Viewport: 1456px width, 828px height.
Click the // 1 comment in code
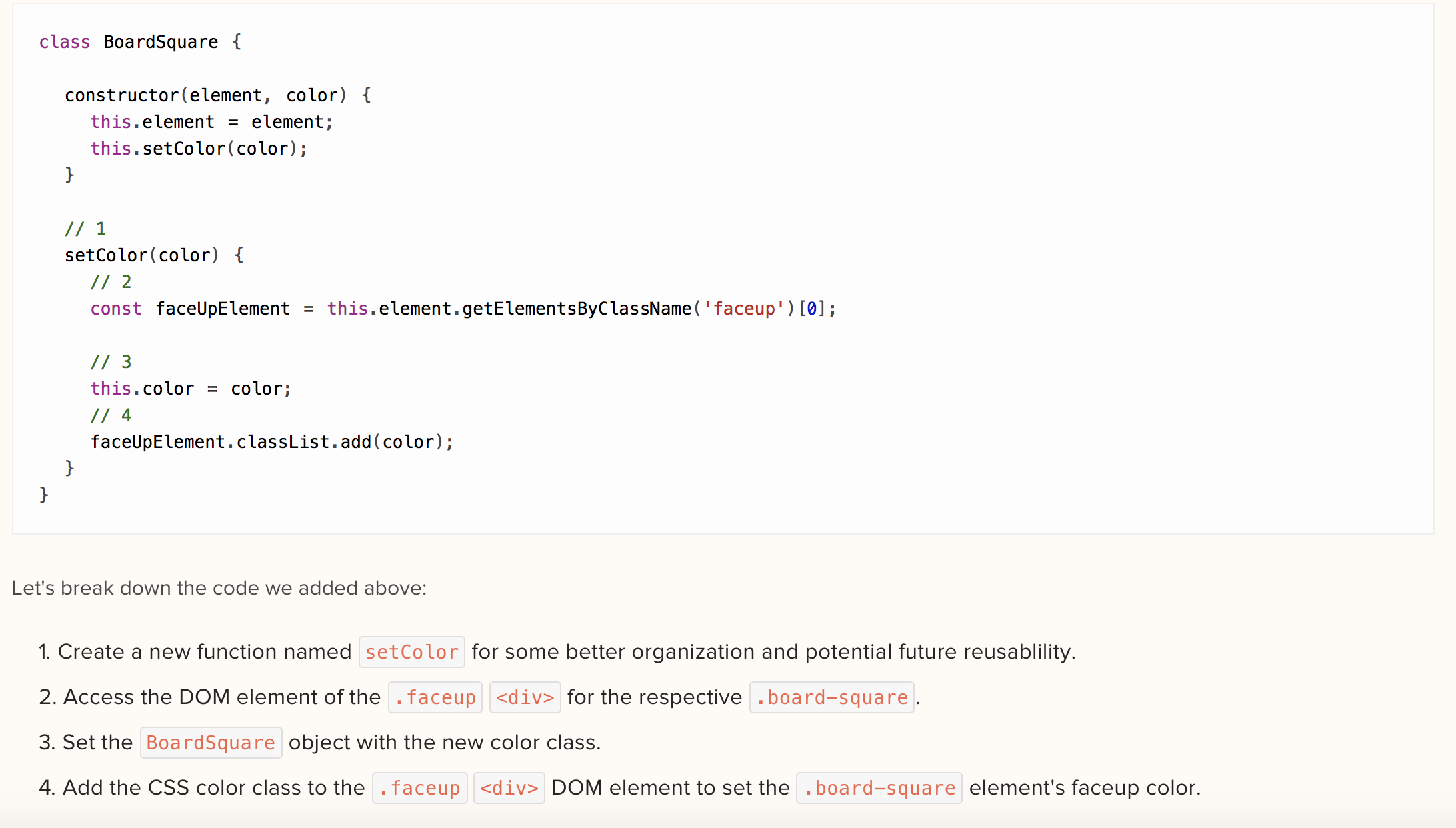(x=85, y=229)
